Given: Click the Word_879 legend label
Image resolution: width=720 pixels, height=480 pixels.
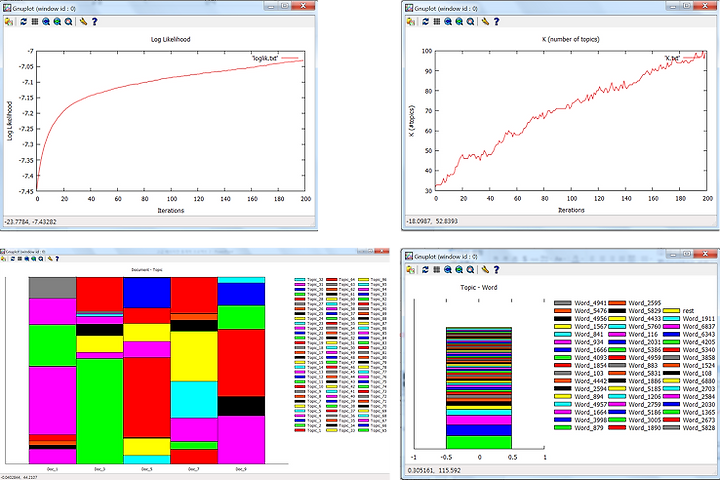Looking at the screenshot, I should [589, 428].
